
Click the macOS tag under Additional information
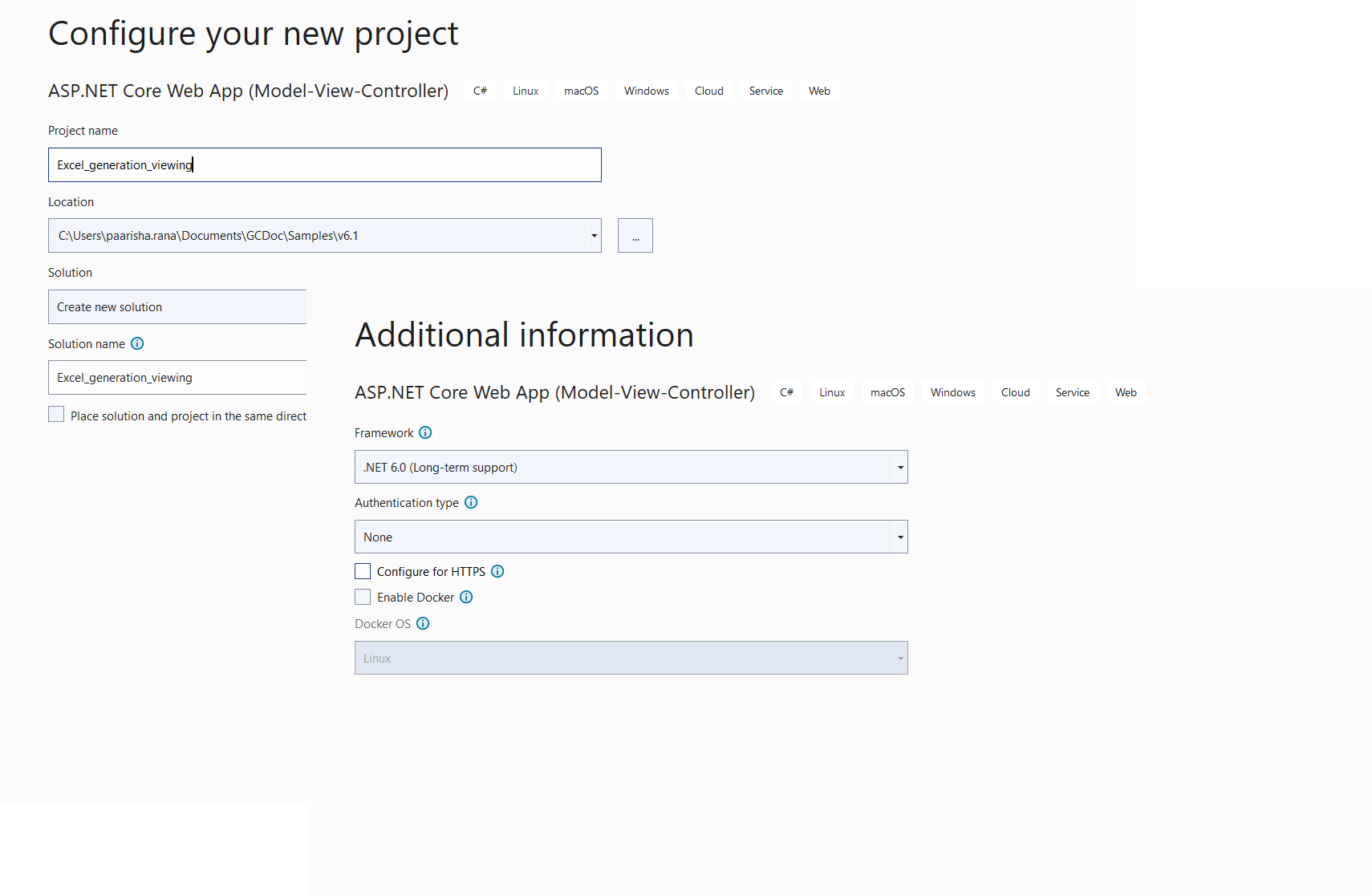887,393
